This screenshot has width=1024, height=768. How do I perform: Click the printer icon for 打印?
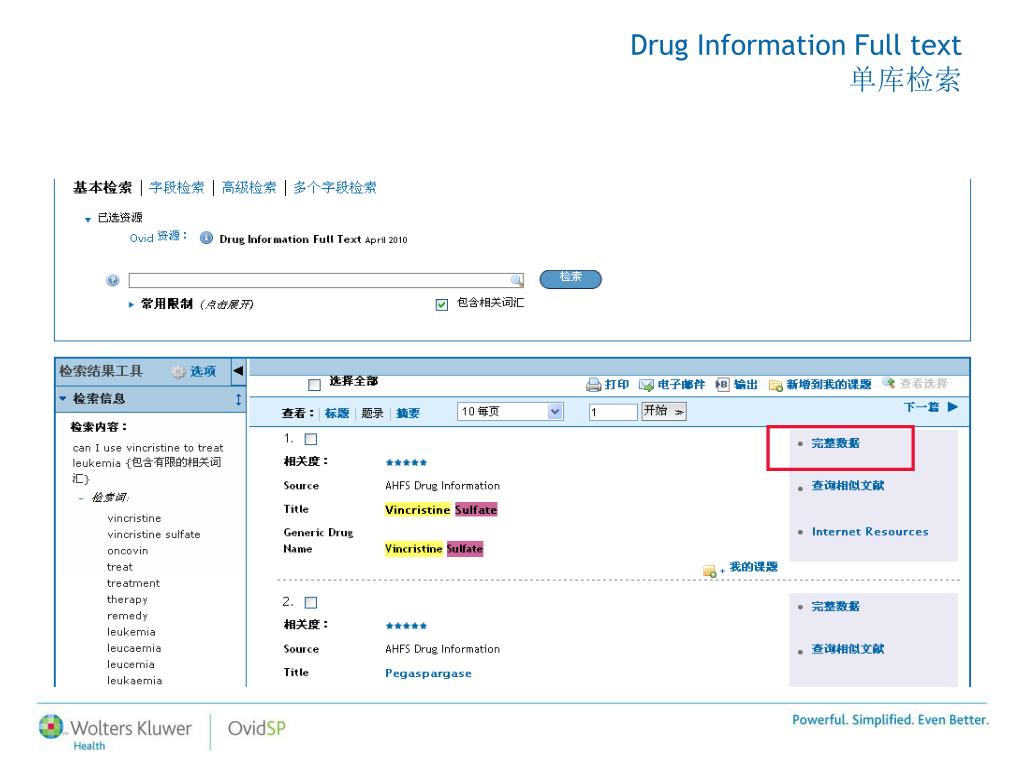point(594,385)
